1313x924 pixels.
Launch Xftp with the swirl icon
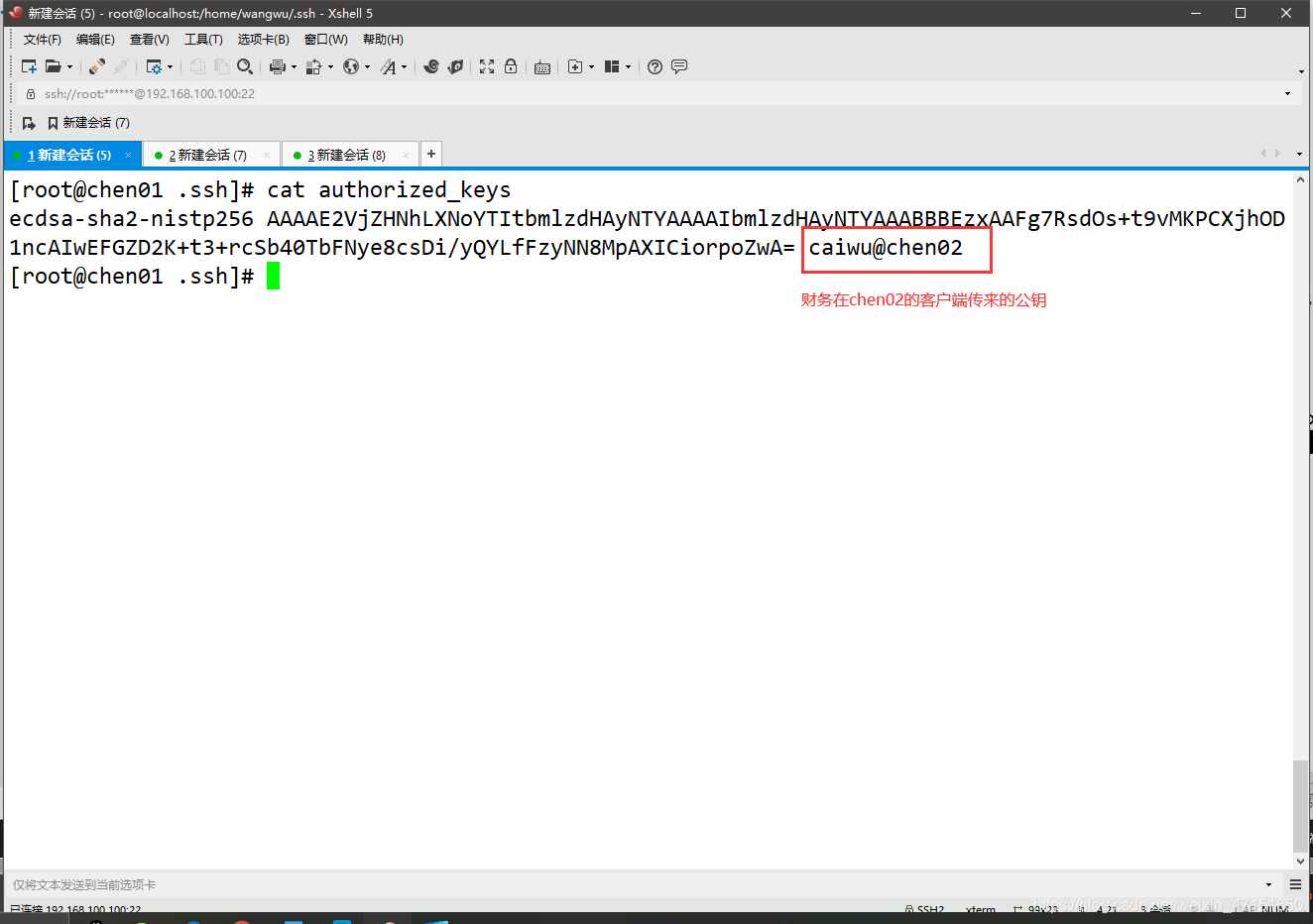pos(431,66)
